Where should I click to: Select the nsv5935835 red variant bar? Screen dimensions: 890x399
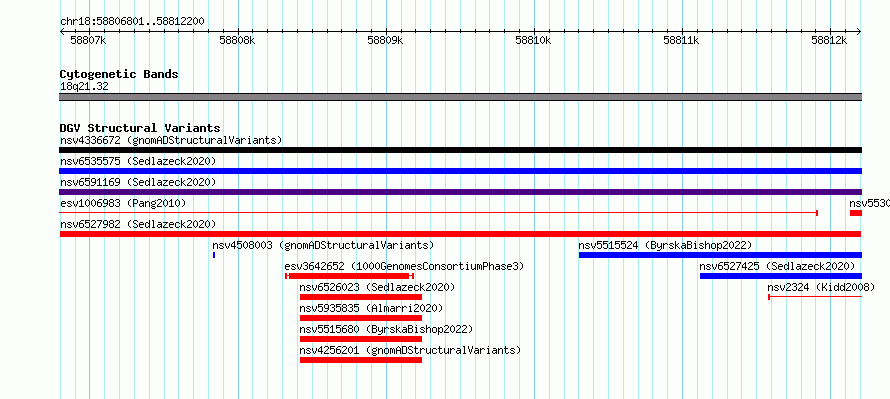(x=361, y=318)
